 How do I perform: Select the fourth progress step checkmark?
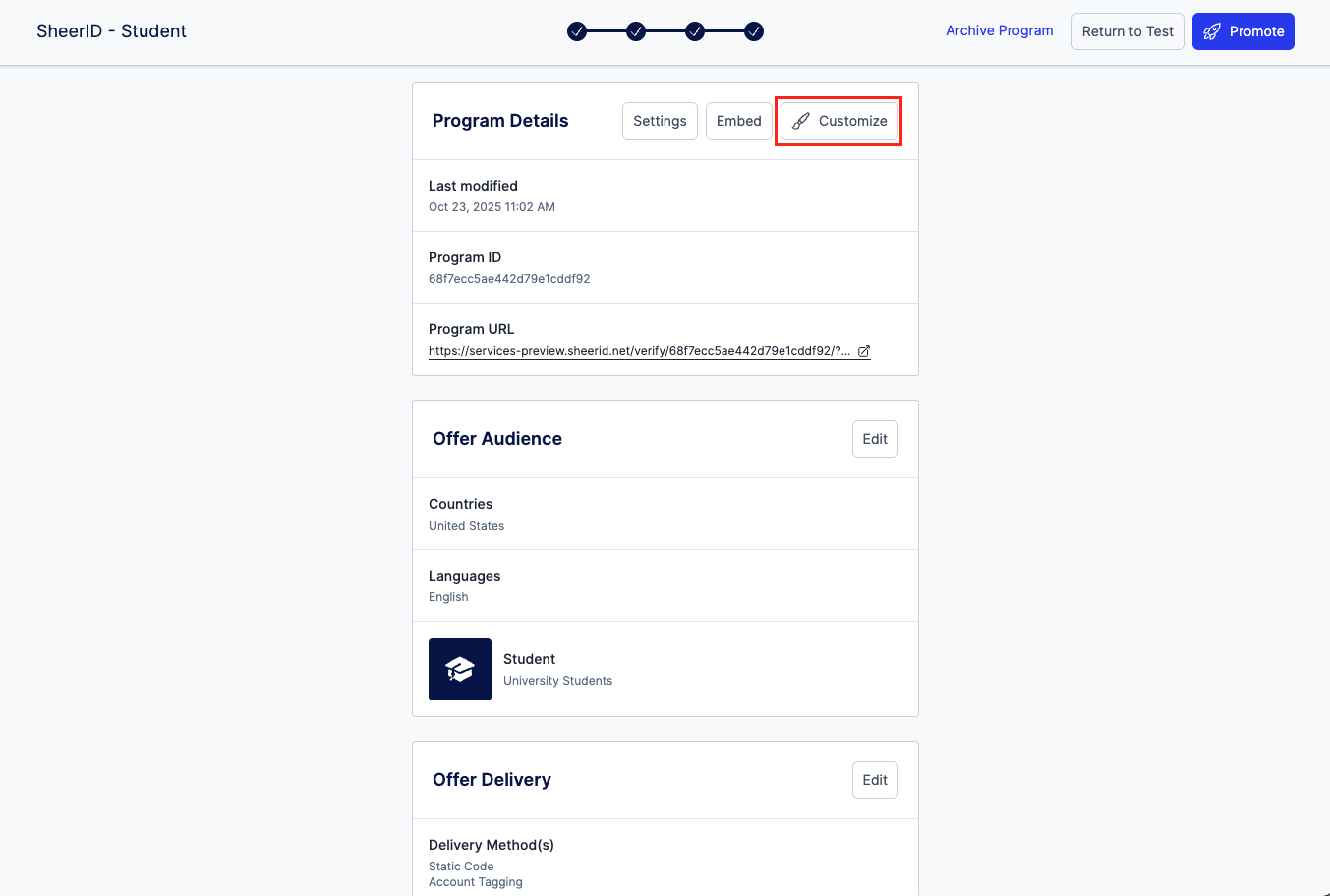[754, 31]
